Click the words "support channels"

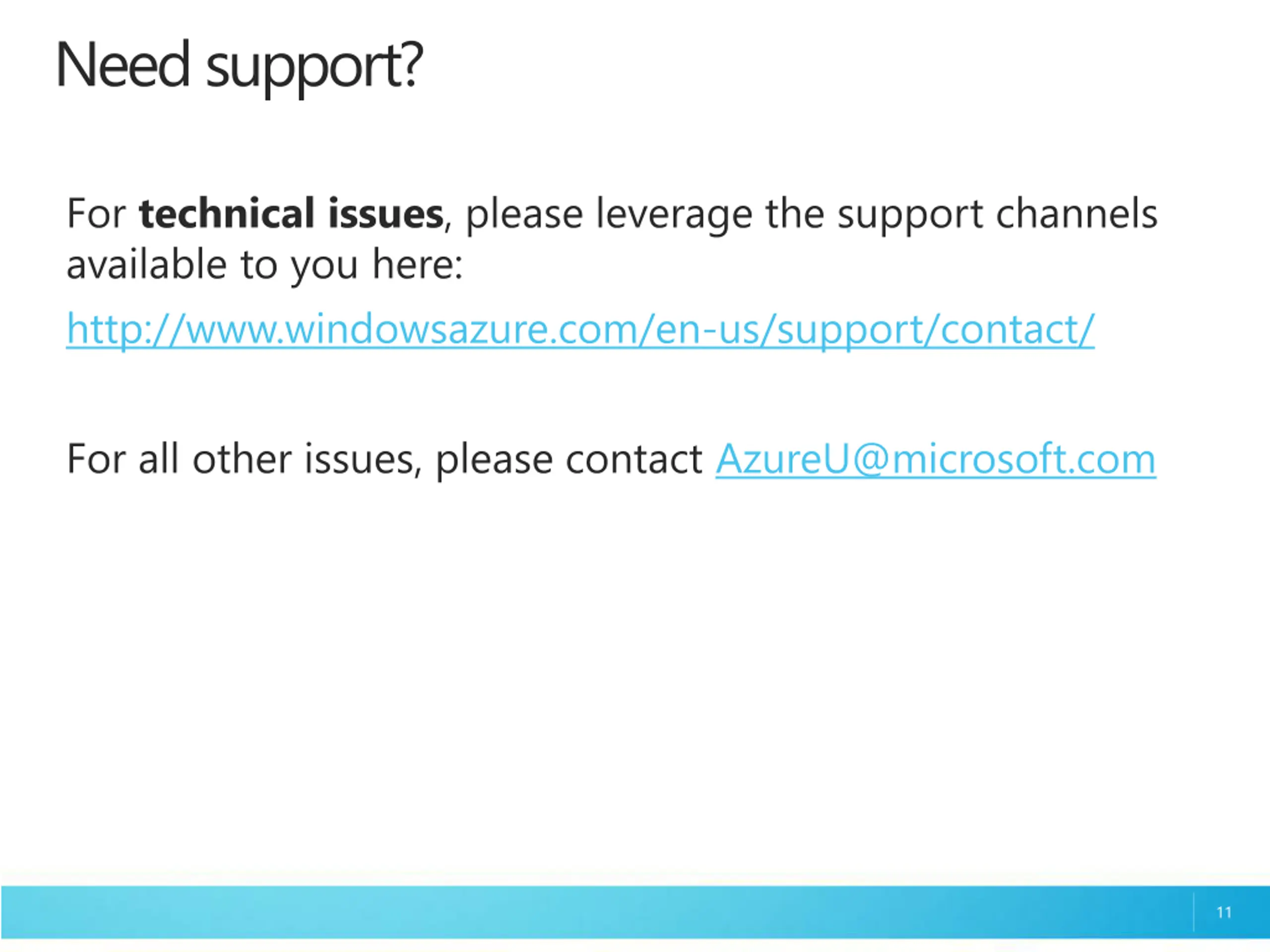point(997,215)
